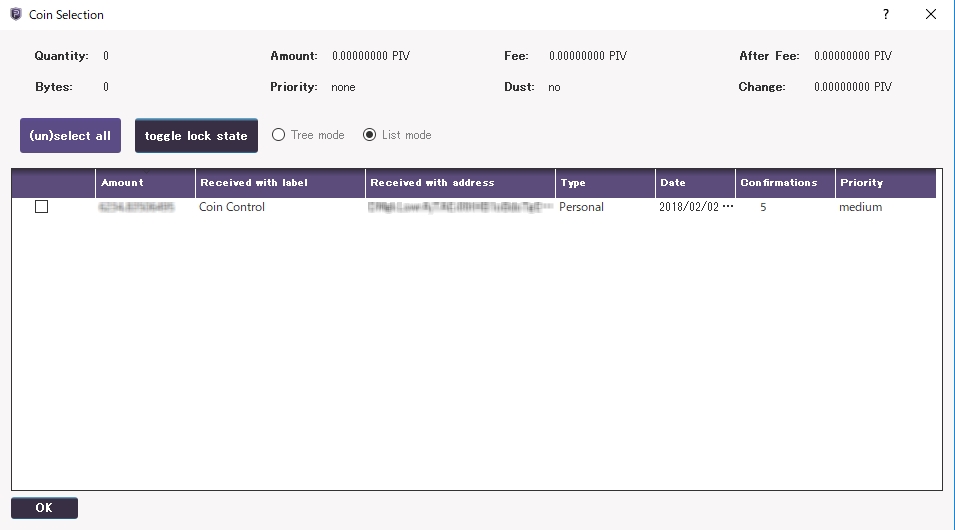Click the help question mark button
Viewport: 955px width, 530px height.
tap(885, 15)
